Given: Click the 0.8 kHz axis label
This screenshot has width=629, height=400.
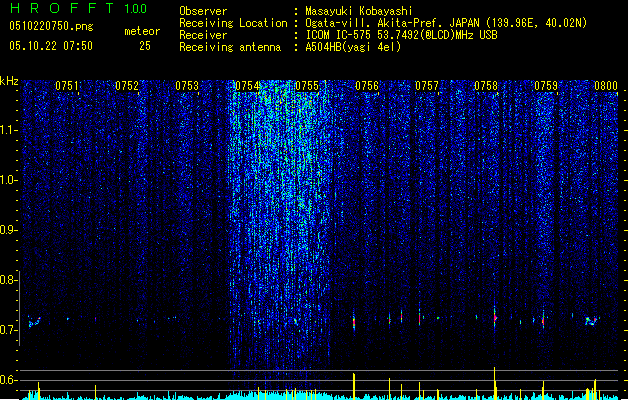Looking at the screenshot, I should (x=8, y=280).
